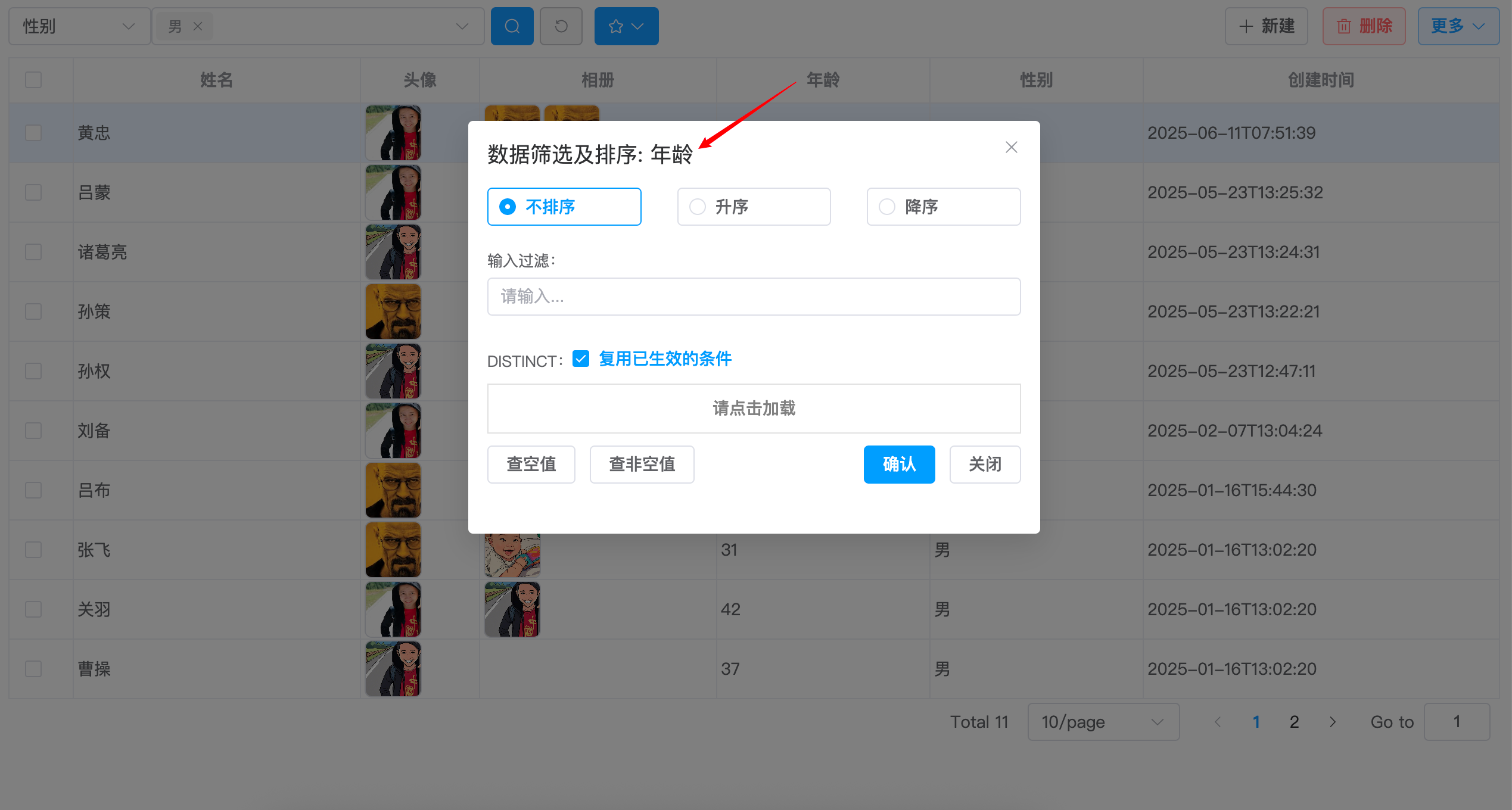Uncheck 复用已生效的条件 checkbox
Image resolution: width=1512 pixels, height=810 pixels.
tap(581, 359)
